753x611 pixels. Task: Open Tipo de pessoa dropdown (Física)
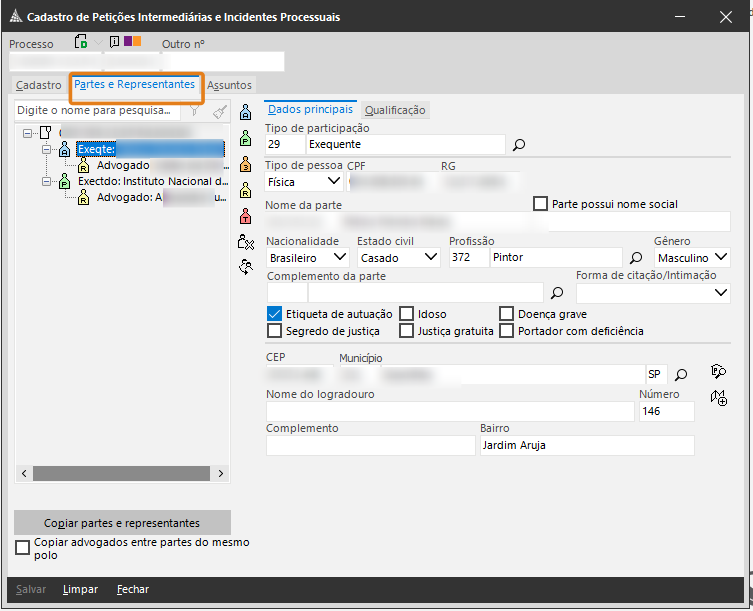[304, 182]
